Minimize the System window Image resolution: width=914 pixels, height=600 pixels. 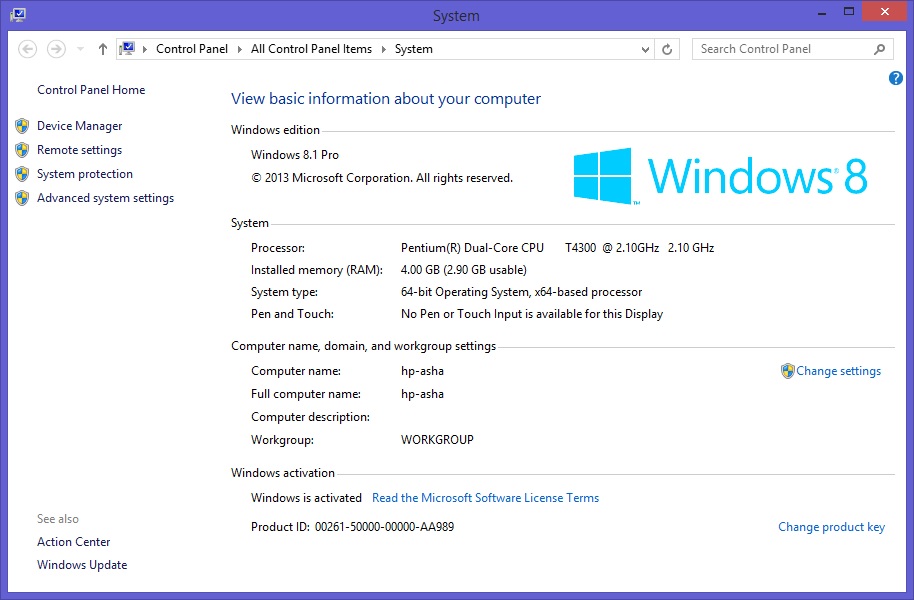pyautogui.click(x=822, y=13)
